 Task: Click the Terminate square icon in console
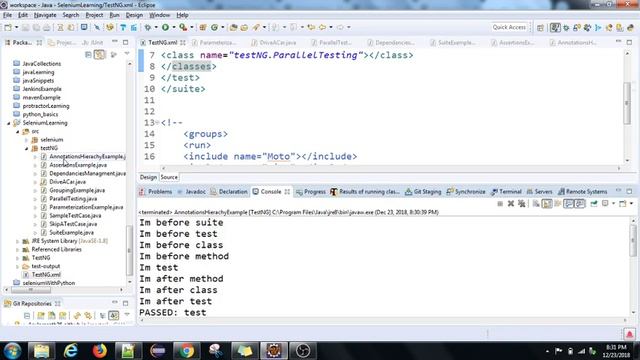tap(500, 203)
